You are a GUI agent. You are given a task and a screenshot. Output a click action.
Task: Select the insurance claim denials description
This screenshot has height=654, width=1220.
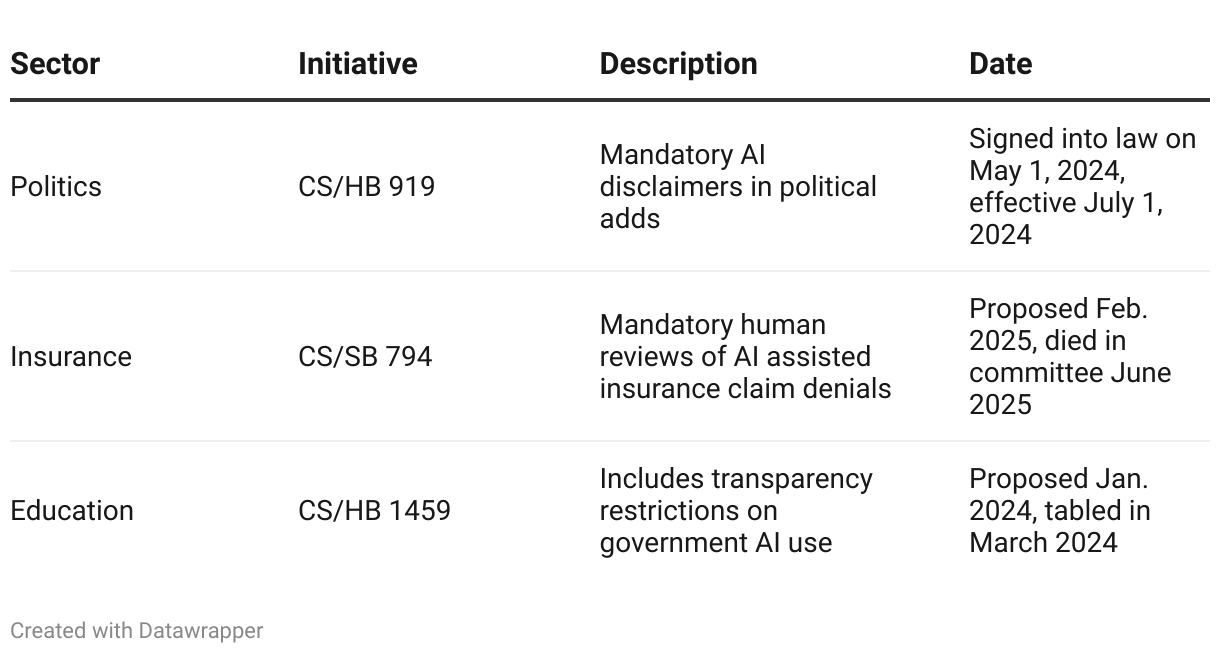click(x=745, y=357)
